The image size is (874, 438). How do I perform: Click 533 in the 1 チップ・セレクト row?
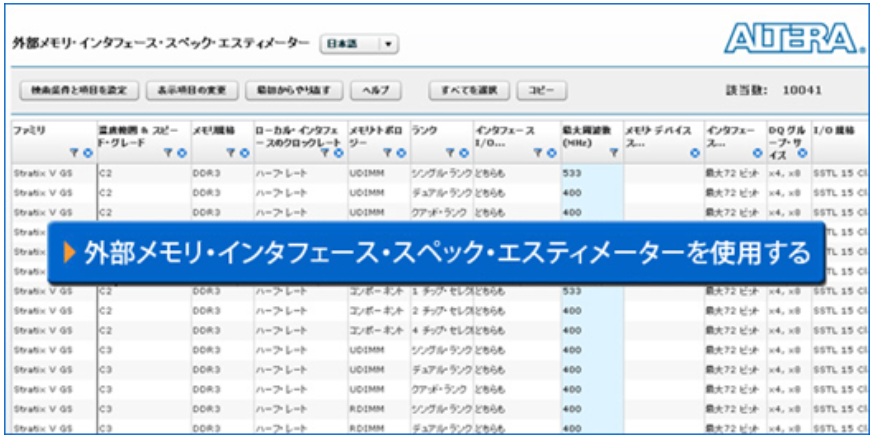pyautogui.click(x=572, y=291)
